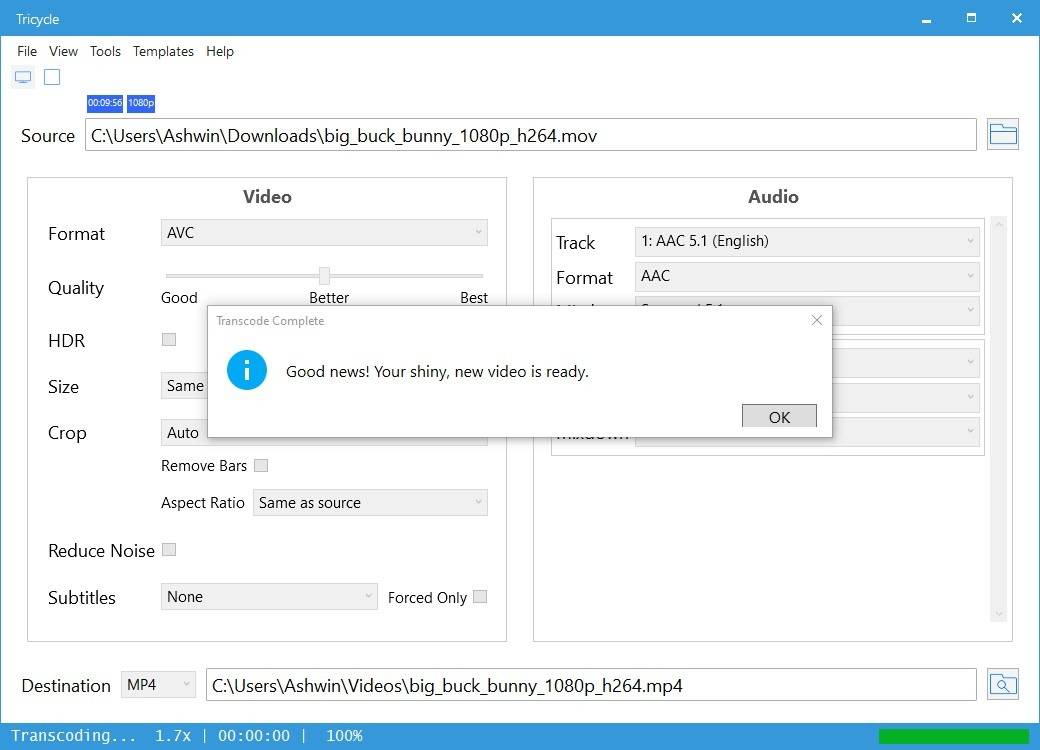Change the Destination MP4 container dropdown
The height and width of the screenshot is (750, 1040).
[159, 684]
